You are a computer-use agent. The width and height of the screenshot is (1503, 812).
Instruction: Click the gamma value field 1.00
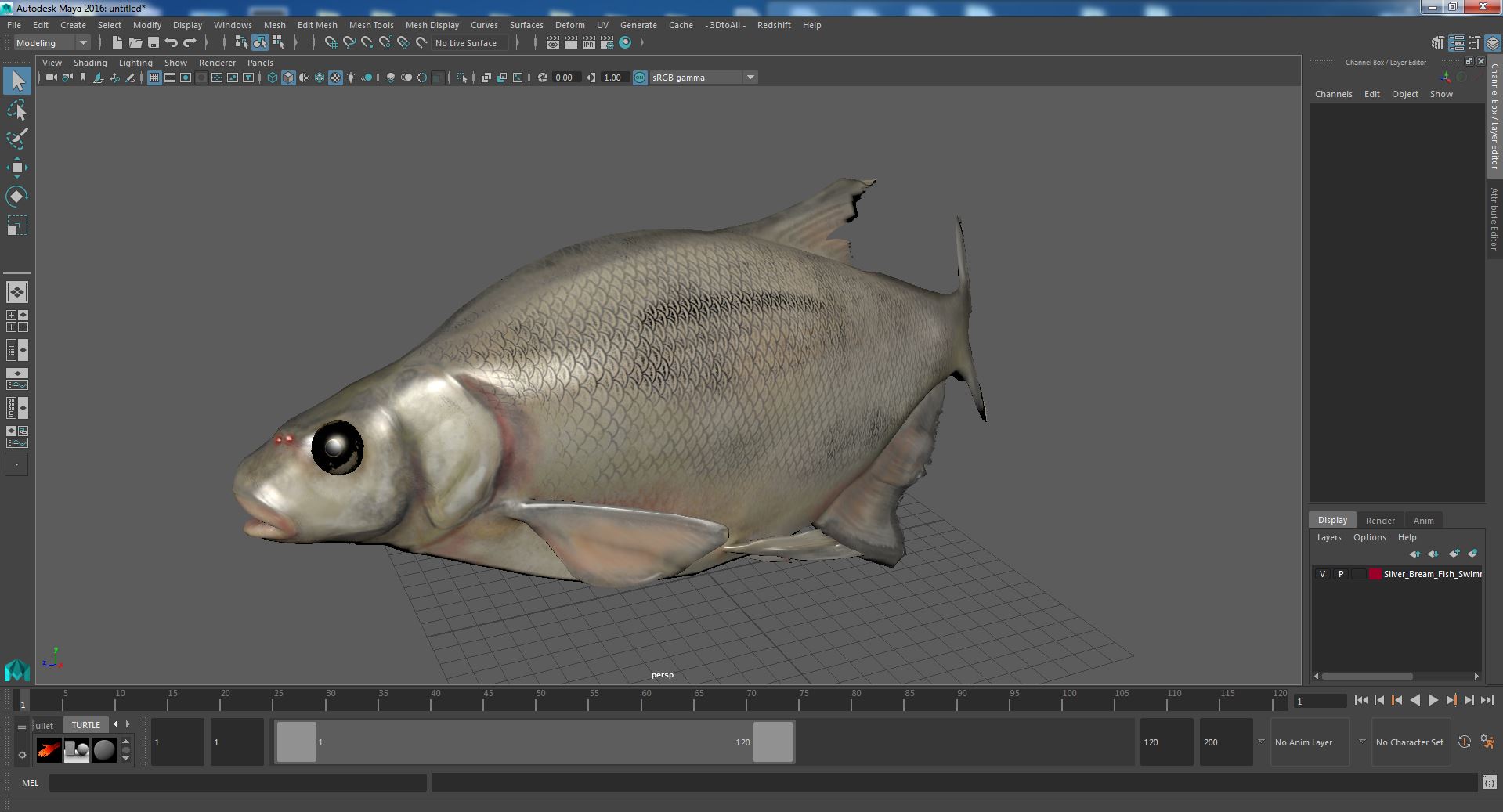click(x=615, y=78)
